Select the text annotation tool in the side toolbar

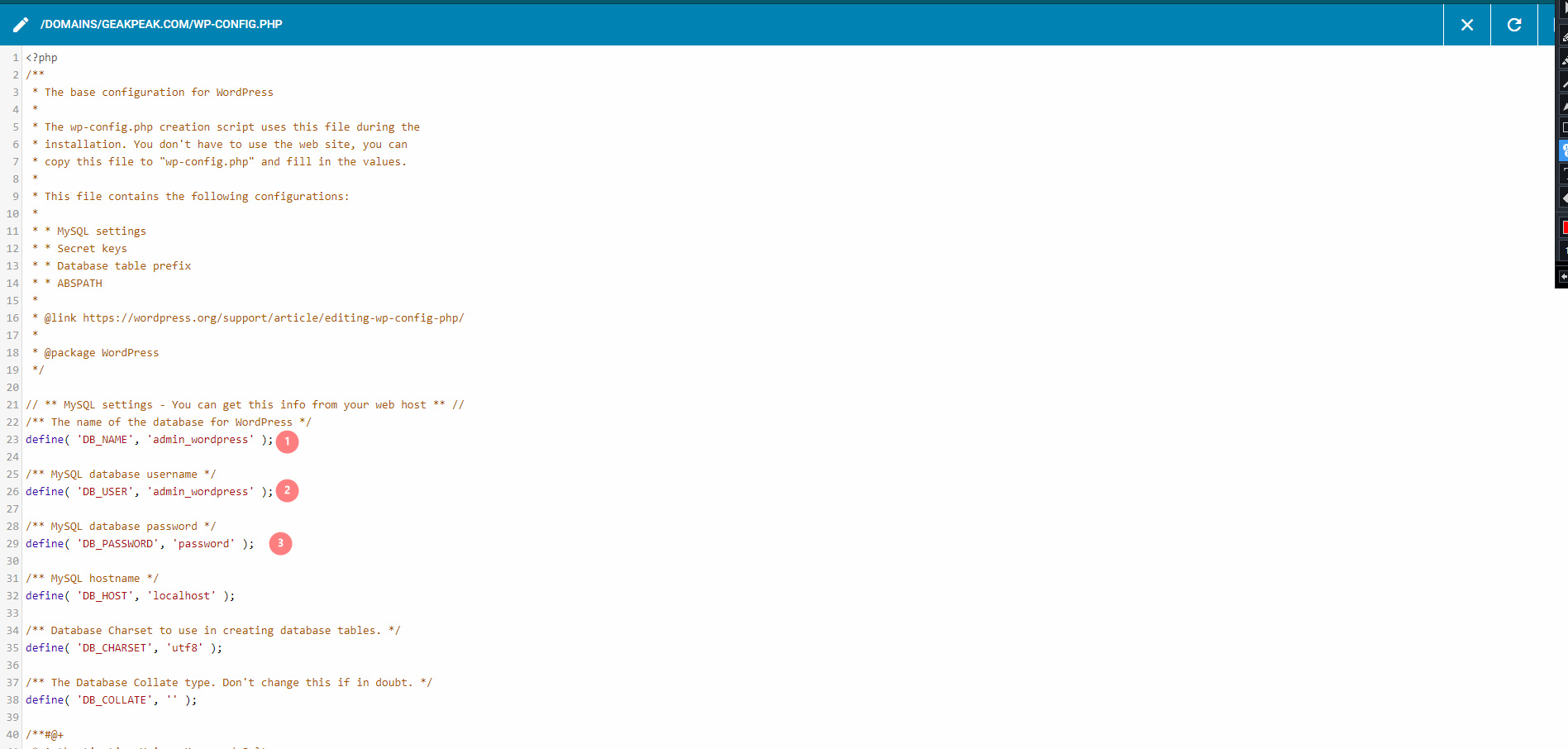pyautogui.click(x=1564, y=174)
